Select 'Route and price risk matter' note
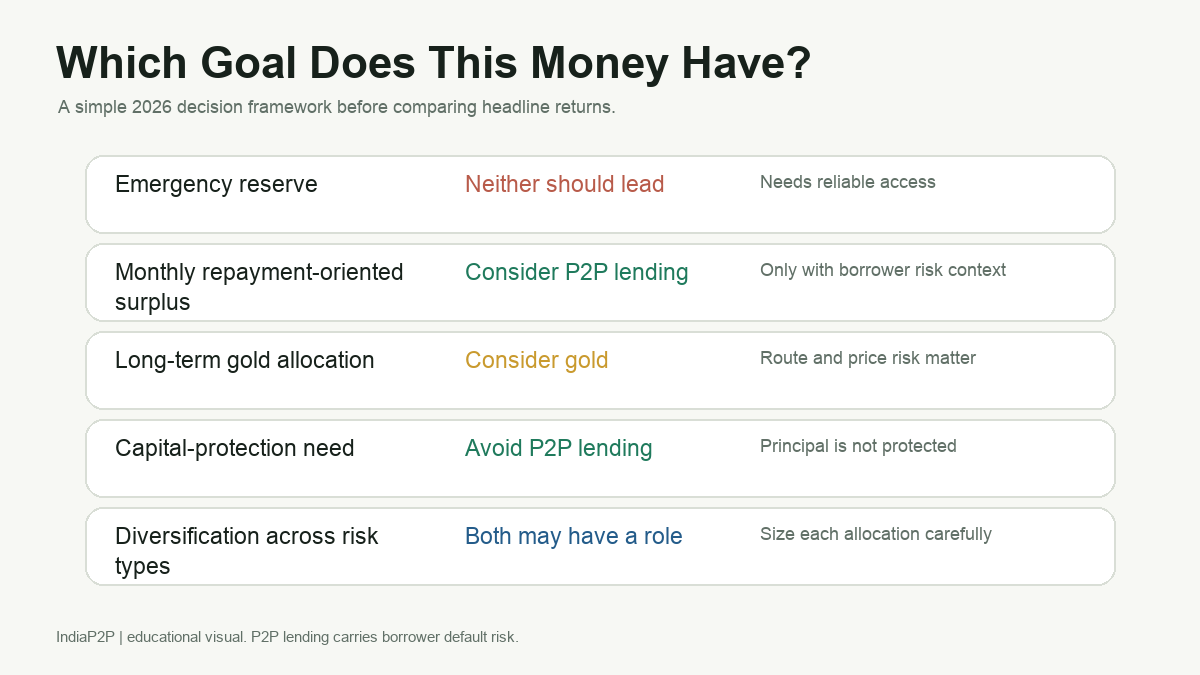 868,358
